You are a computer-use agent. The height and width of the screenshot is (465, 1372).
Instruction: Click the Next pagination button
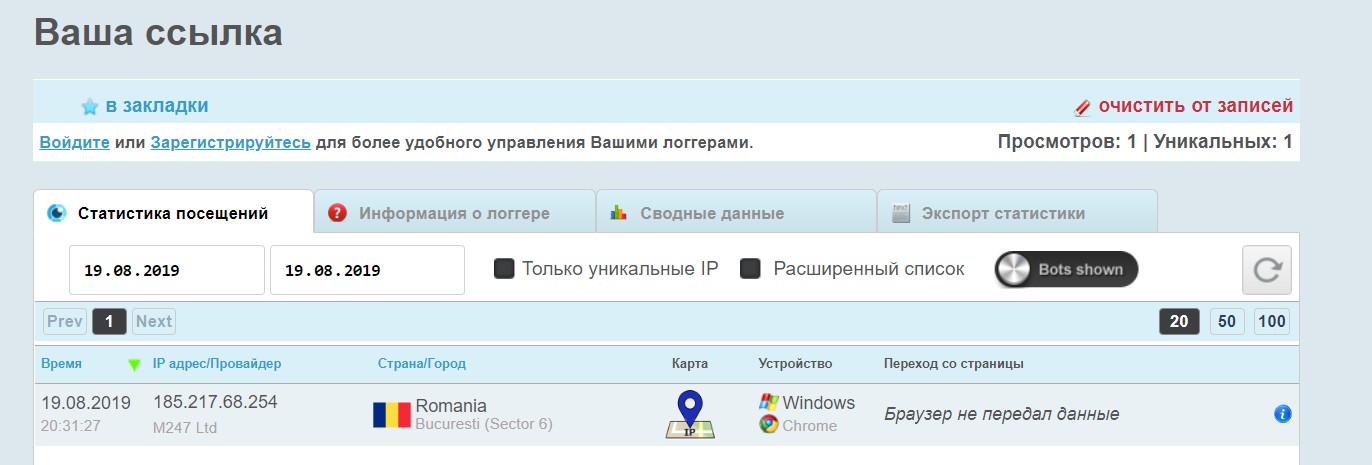(x=154, y=321)
